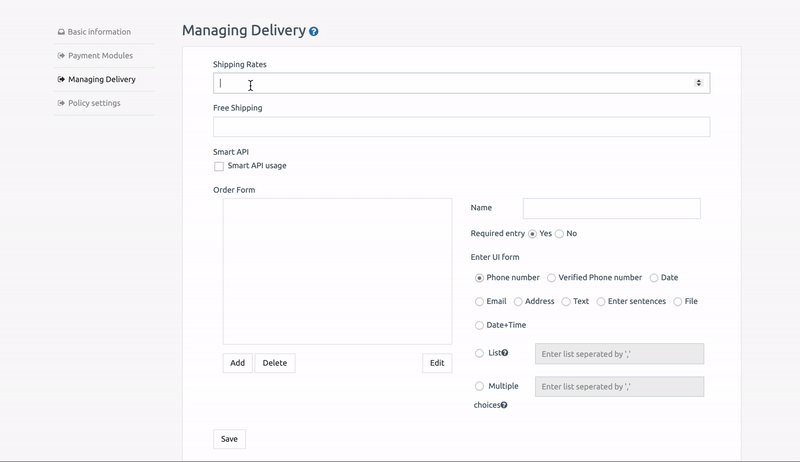Select No for Required entry
This screenshot has height=462, width=800.
(x=560, y=234)
